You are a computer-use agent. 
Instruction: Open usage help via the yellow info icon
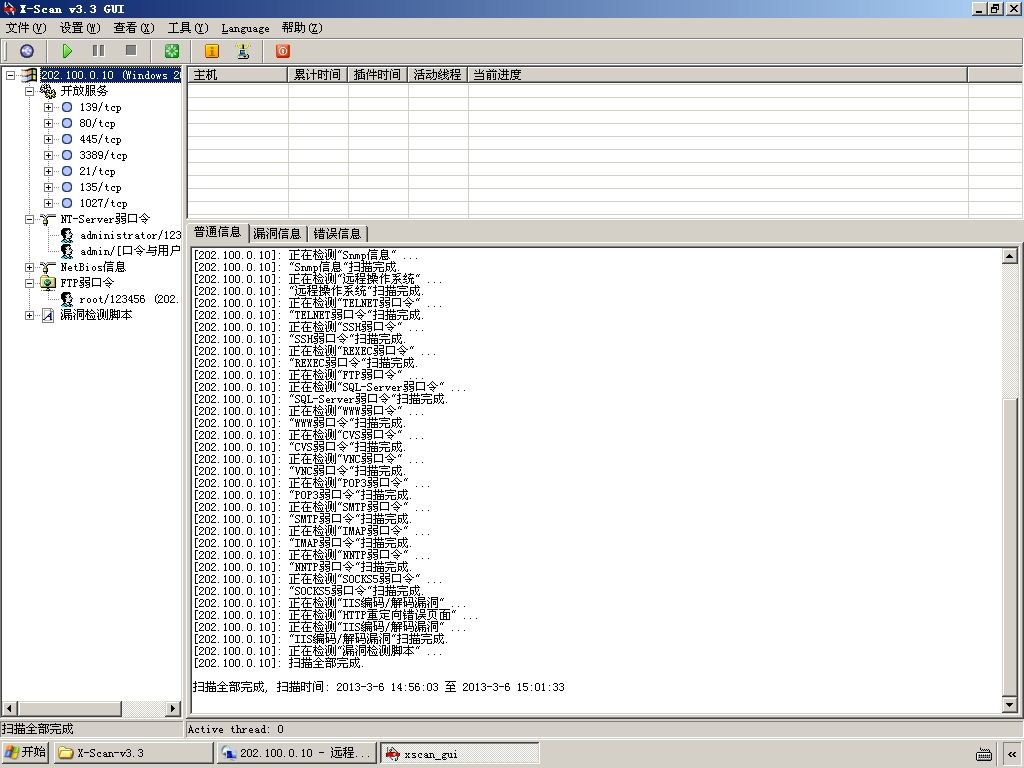tap(212, 51)
